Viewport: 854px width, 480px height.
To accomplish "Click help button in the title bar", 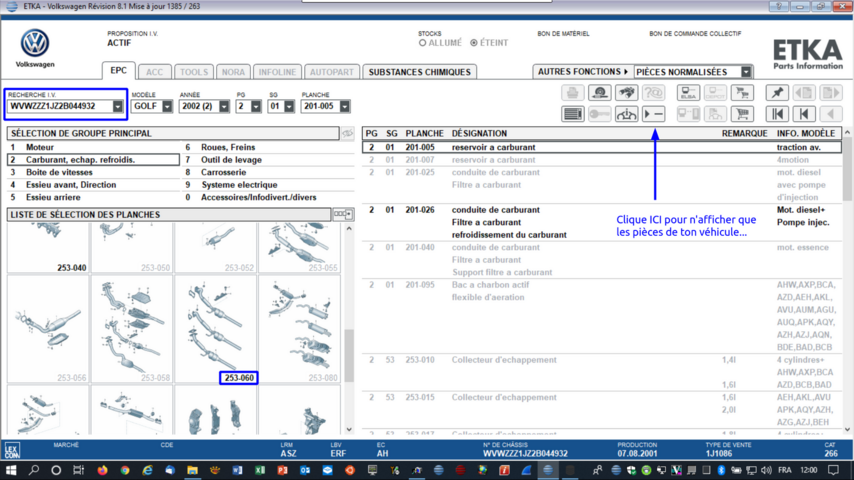I will tap(778, 7).
